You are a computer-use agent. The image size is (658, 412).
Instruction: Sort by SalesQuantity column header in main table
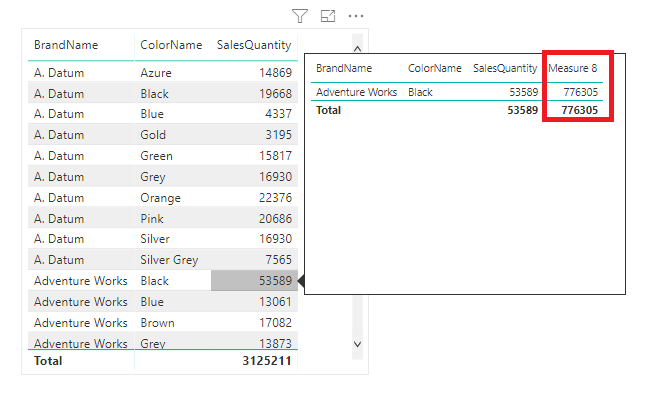coord(254,45)
